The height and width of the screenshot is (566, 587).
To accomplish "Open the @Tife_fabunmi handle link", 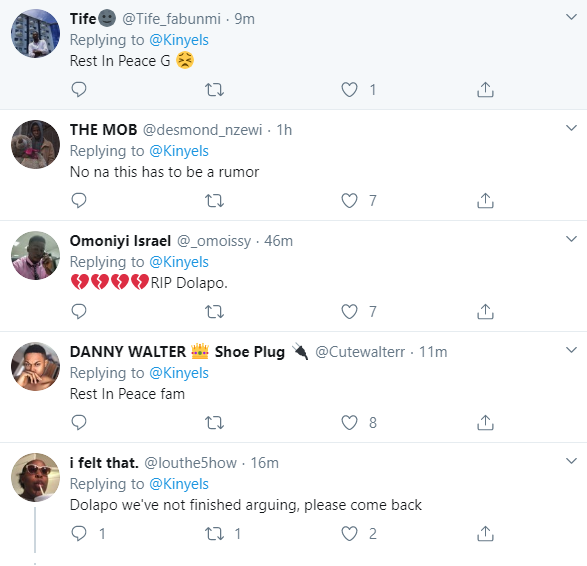I will click(x=171, y=19).
